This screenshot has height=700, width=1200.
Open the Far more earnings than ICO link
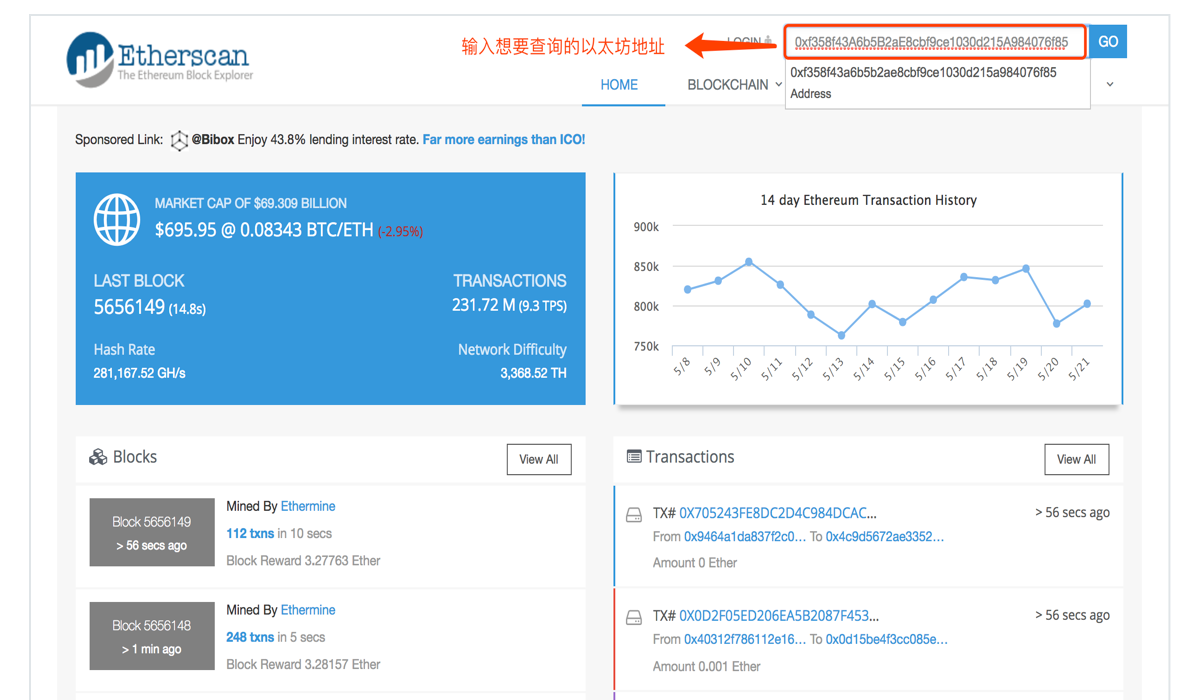point(503,140)
